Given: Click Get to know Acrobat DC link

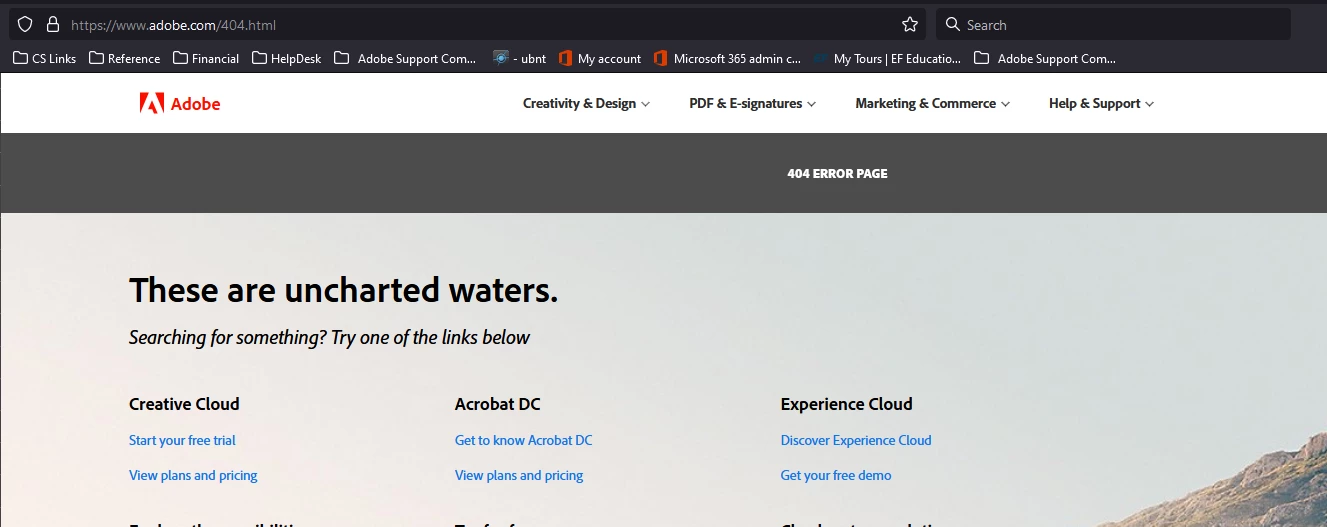Looking at the screenshot, I should (x=523, y=440).
